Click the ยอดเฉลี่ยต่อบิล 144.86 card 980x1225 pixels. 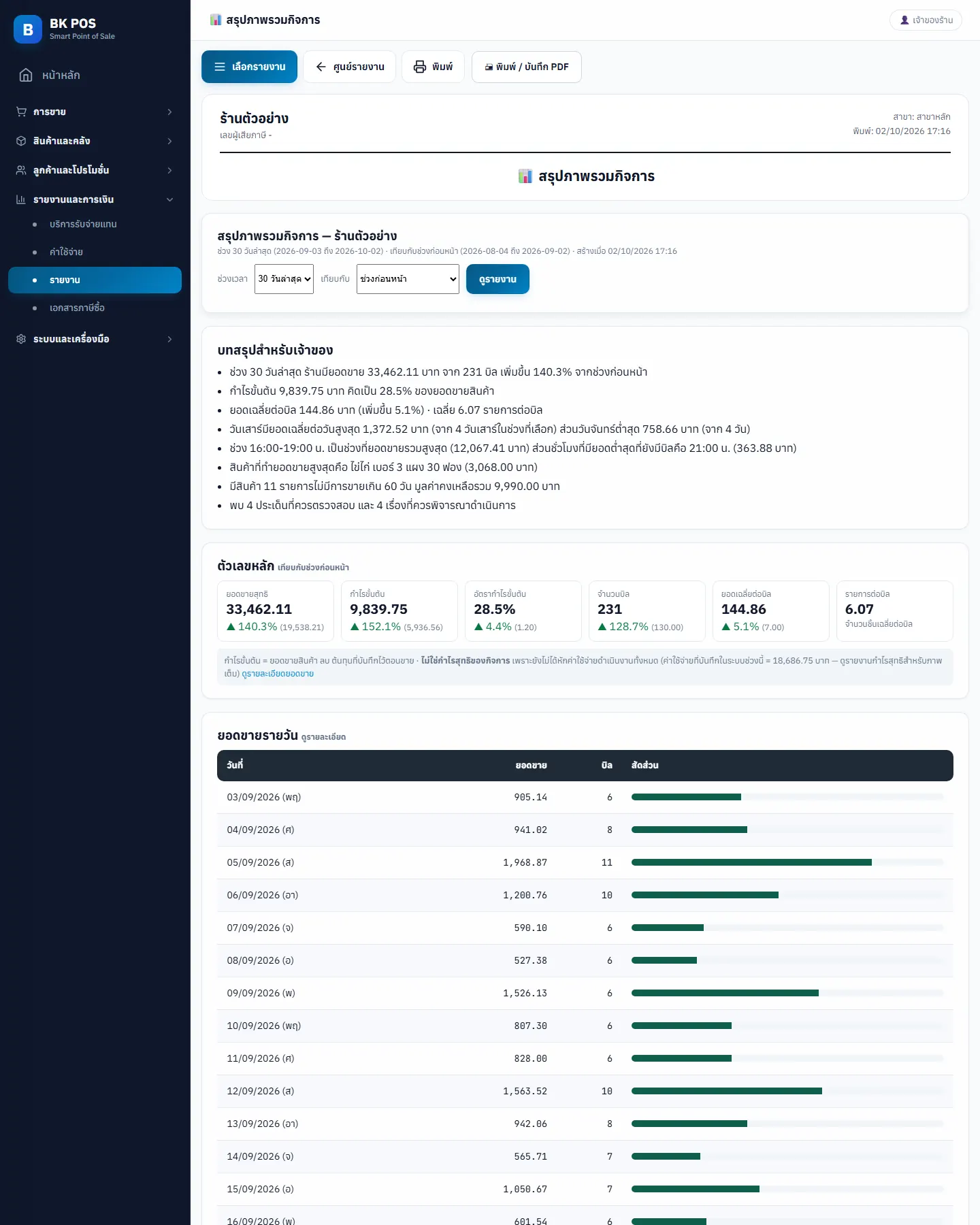pyautogui.click(x=771, y=611)
